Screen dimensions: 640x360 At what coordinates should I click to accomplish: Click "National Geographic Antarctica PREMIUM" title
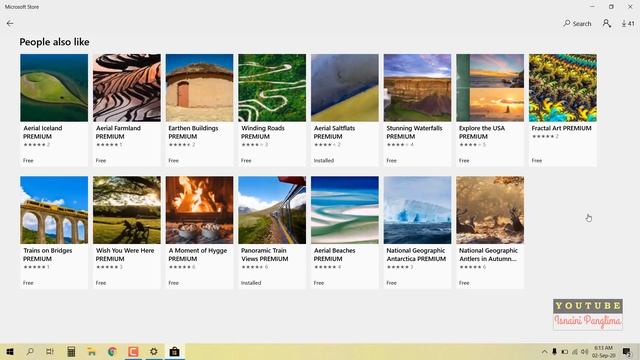[x=416, y=255]
